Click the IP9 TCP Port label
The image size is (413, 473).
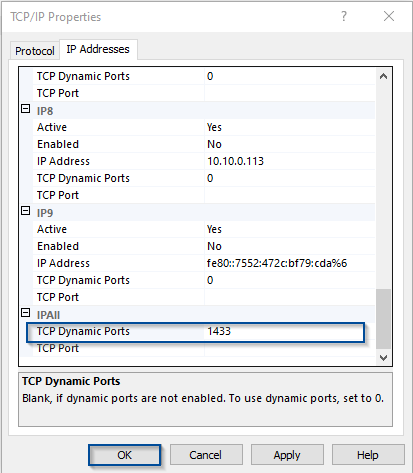[x=58, y=297]
